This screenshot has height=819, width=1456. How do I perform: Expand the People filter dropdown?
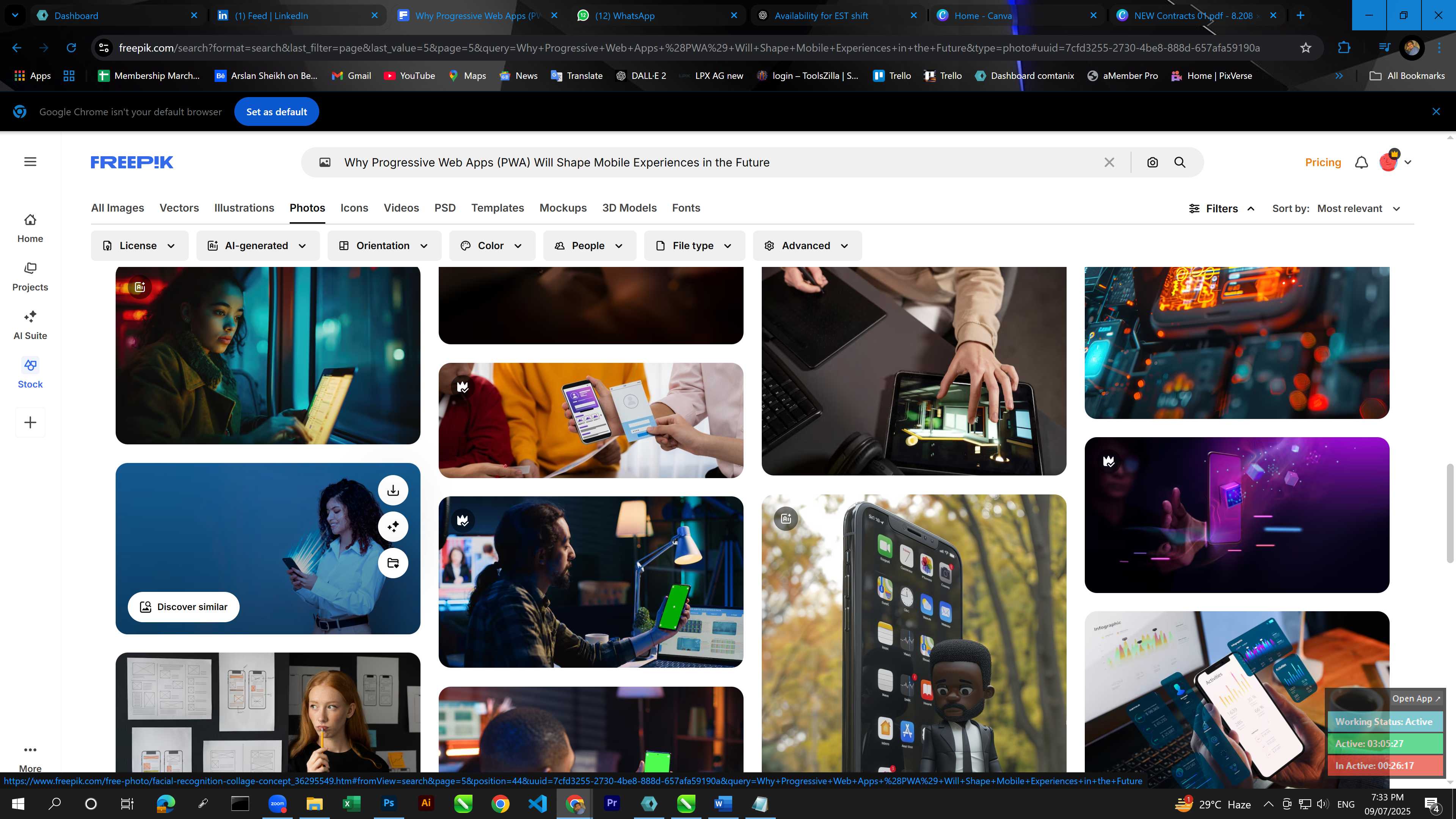[590, 245]
